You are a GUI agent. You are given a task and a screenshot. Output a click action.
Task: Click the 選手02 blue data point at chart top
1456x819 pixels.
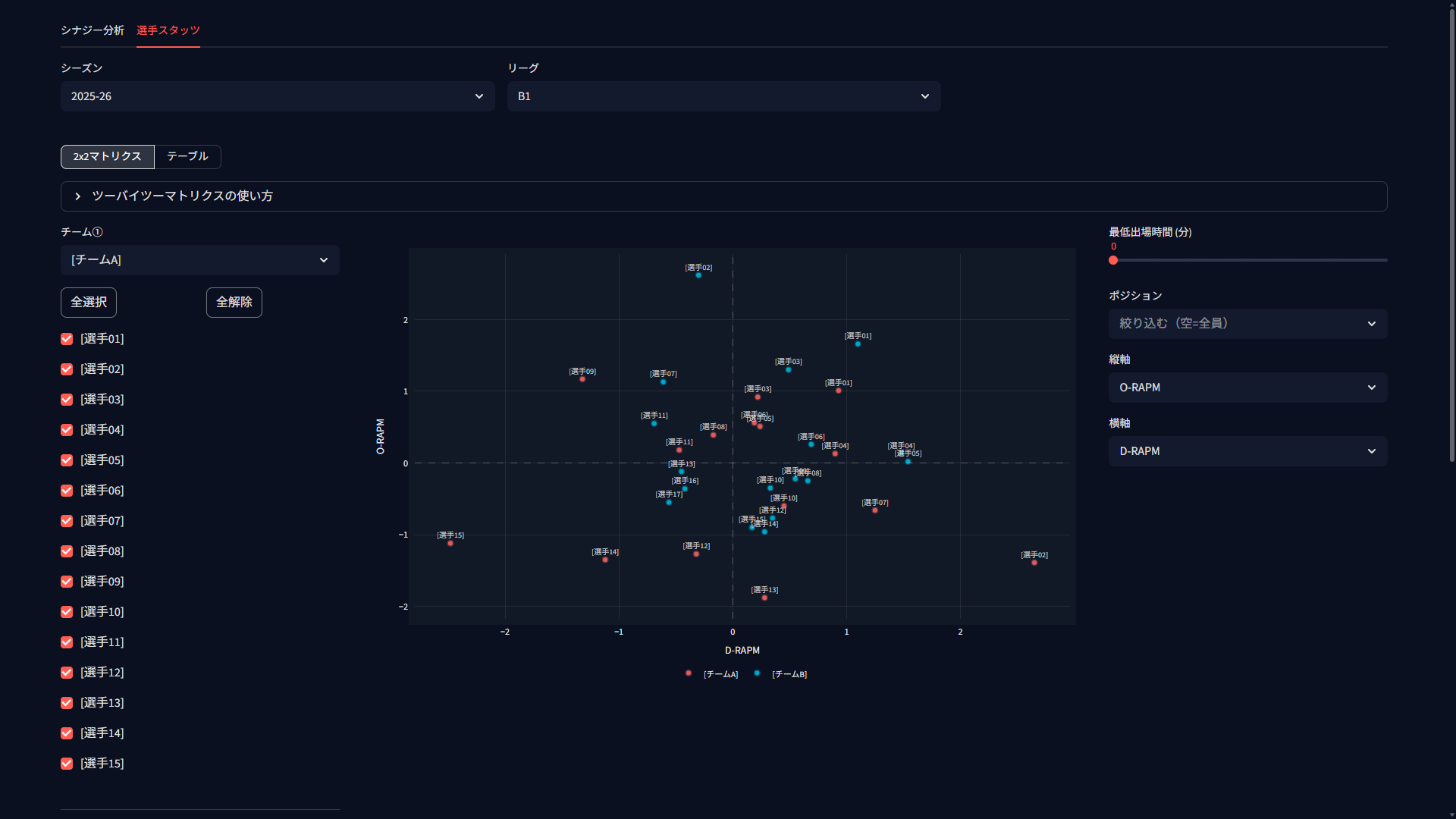(698, 275)
